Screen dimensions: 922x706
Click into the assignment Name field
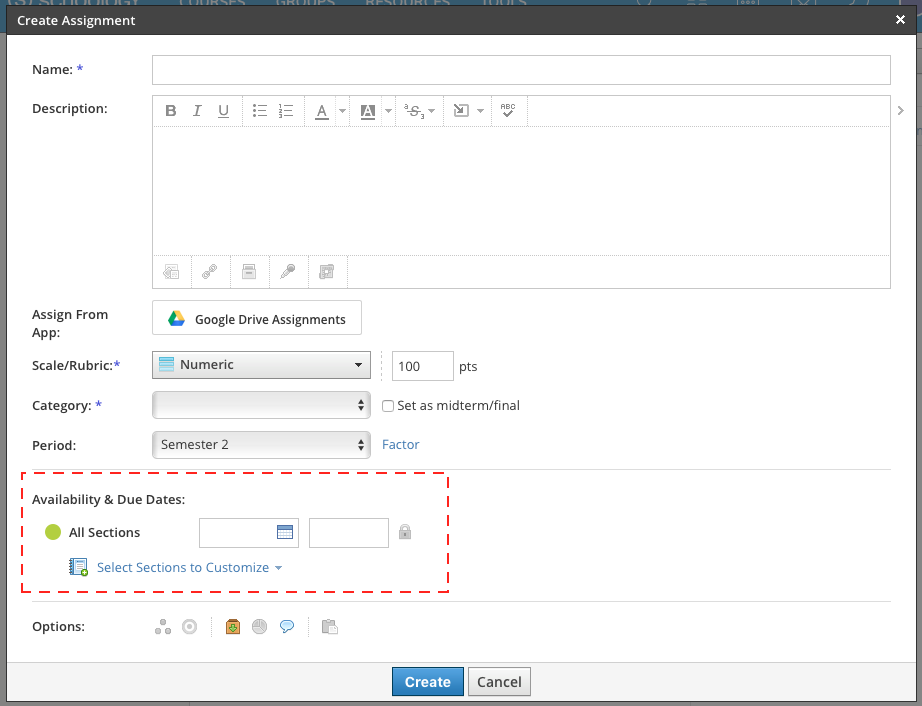(x=520, y=70)
